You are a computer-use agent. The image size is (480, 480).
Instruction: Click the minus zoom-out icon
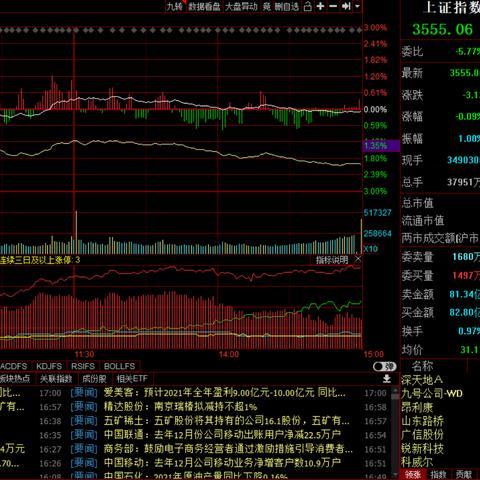pyautogui.click(x=333, y=6)
